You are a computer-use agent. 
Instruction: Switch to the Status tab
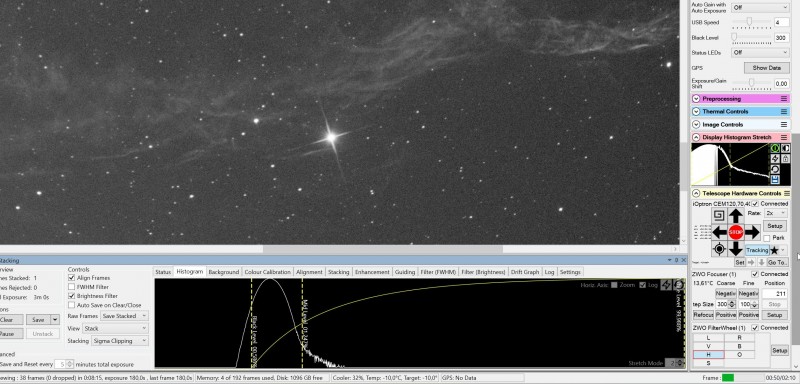pos(163,272)
